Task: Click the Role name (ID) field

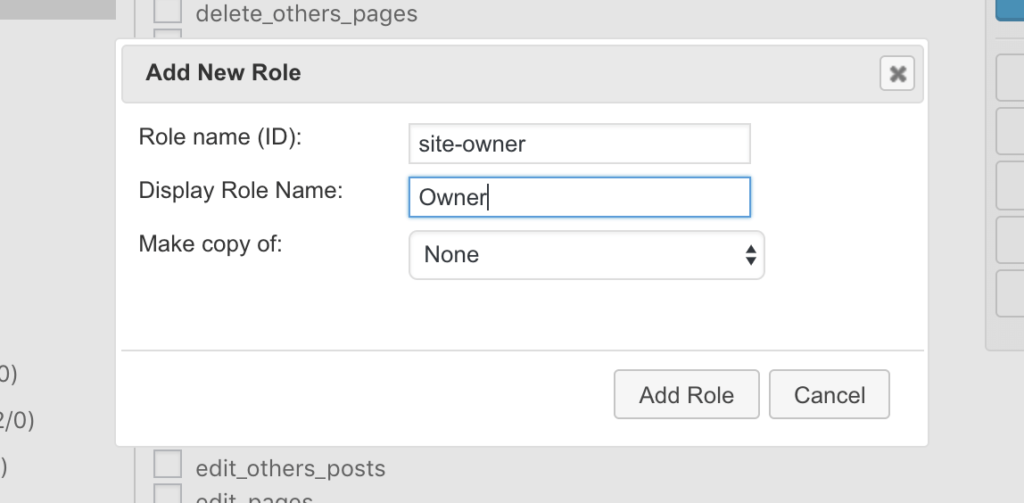Action: click(579, 144)
